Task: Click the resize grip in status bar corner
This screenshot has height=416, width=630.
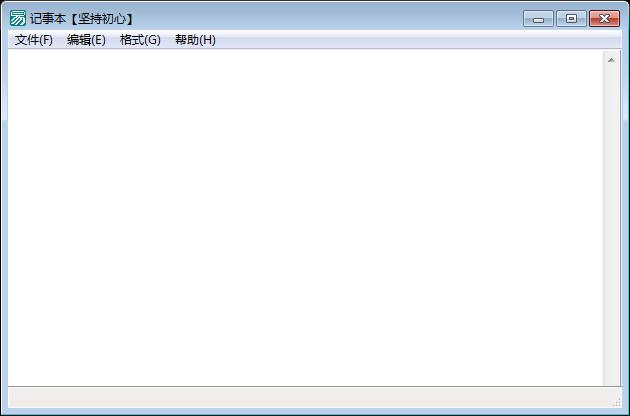Action: (x=617, y=403)
